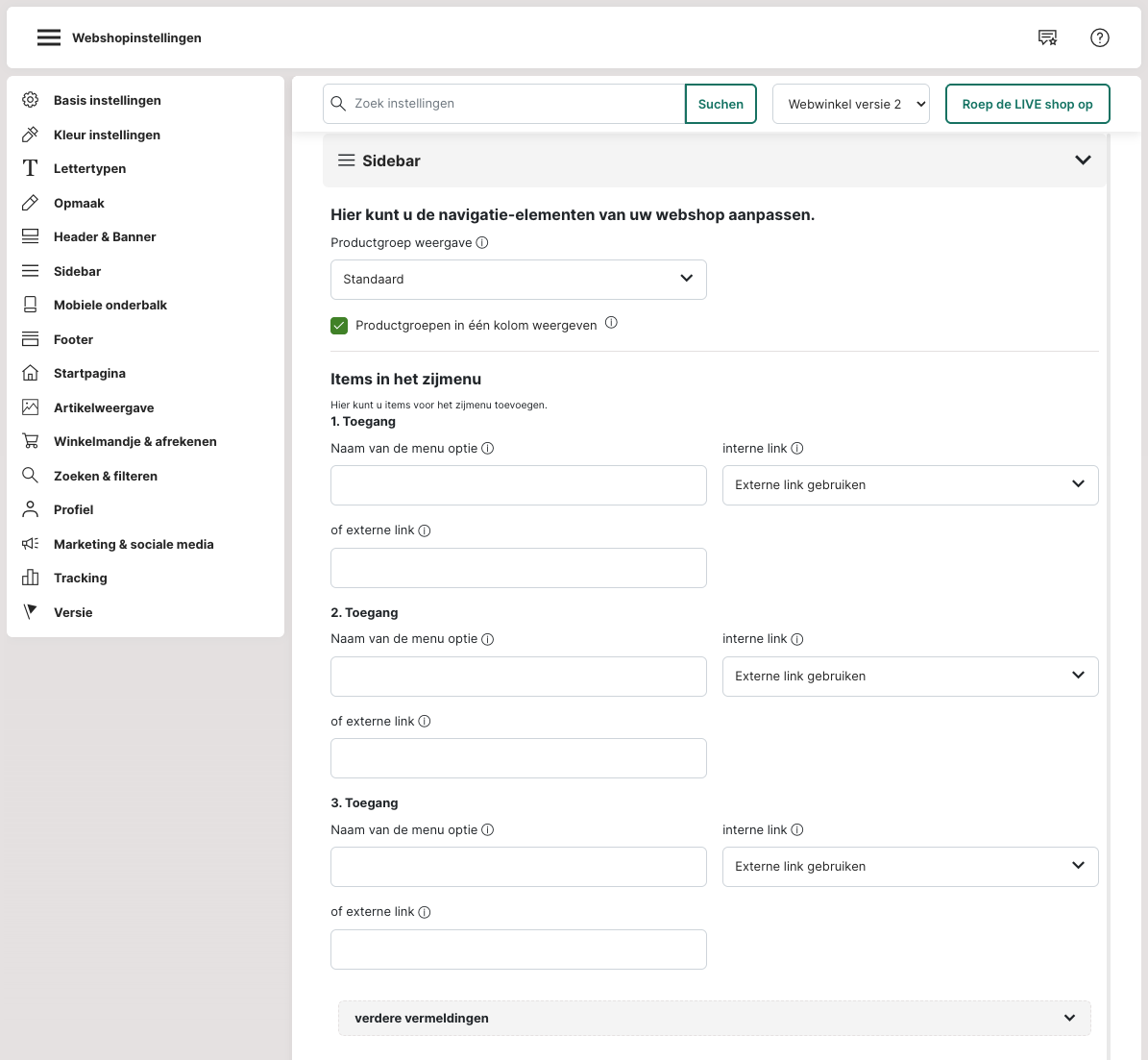Open the hamburger menu next to Webshopinstellingen

click(49, 37)
